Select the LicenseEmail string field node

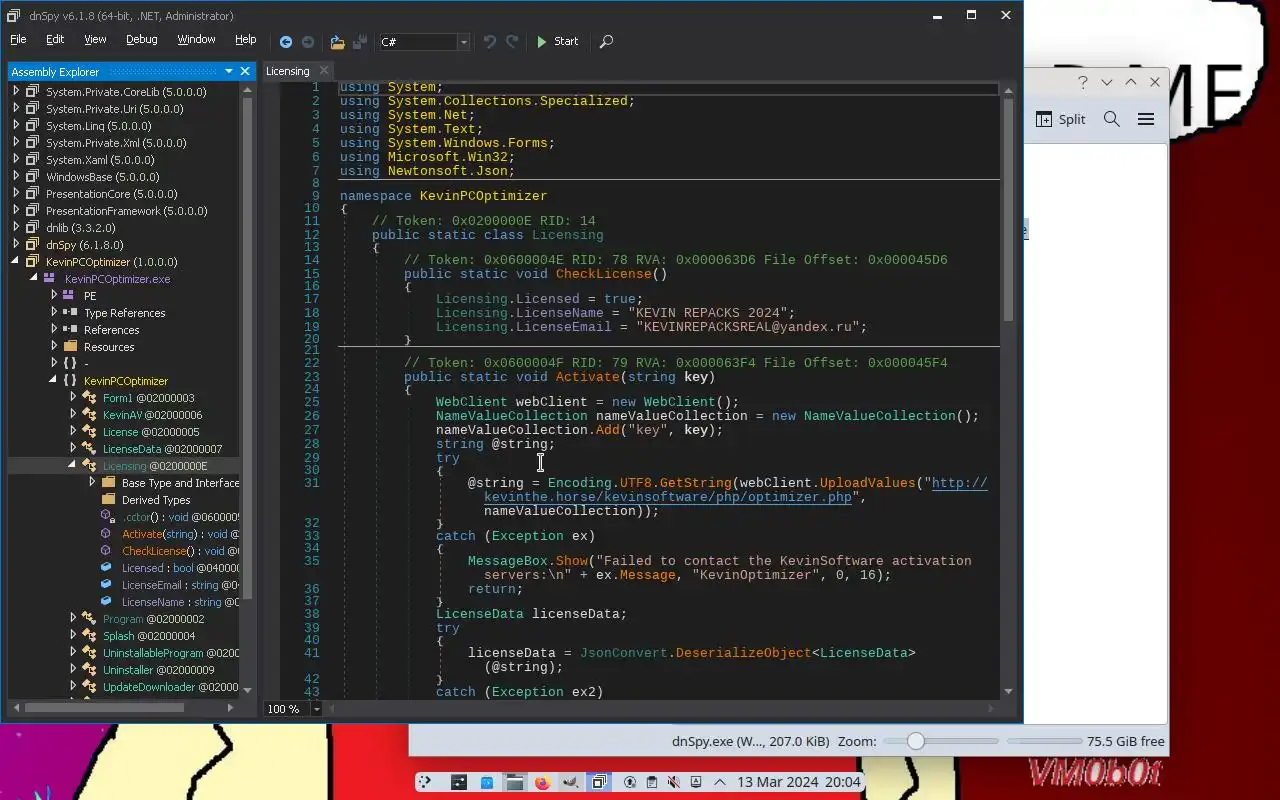point(180,585)
